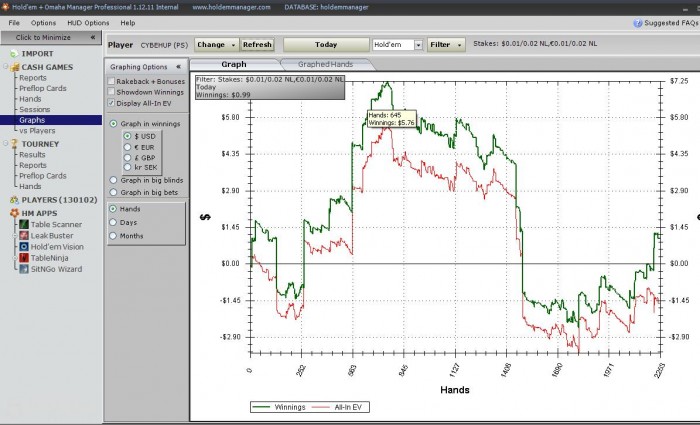
Task: Open Cash Games Preflop Cards
Action: [42, 88]
